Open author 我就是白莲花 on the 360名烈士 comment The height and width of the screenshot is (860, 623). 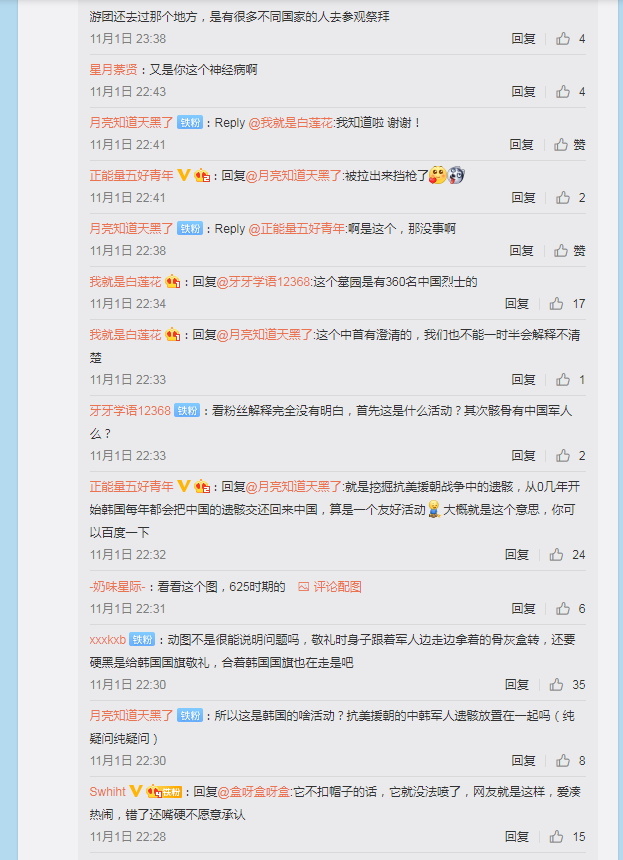(x=125, y=281)
